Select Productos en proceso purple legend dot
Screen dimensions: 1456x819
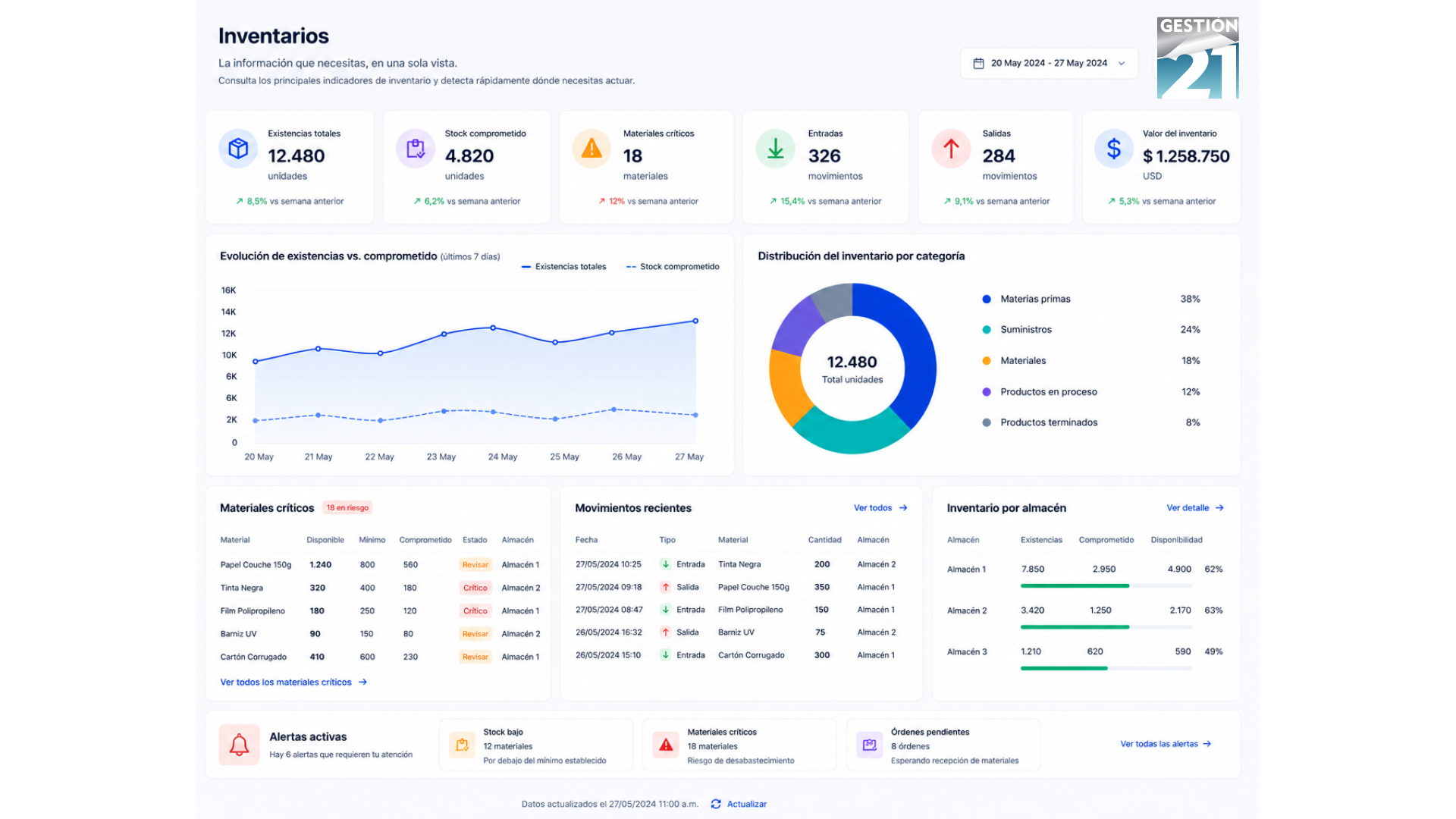click(x=987, y=392)
